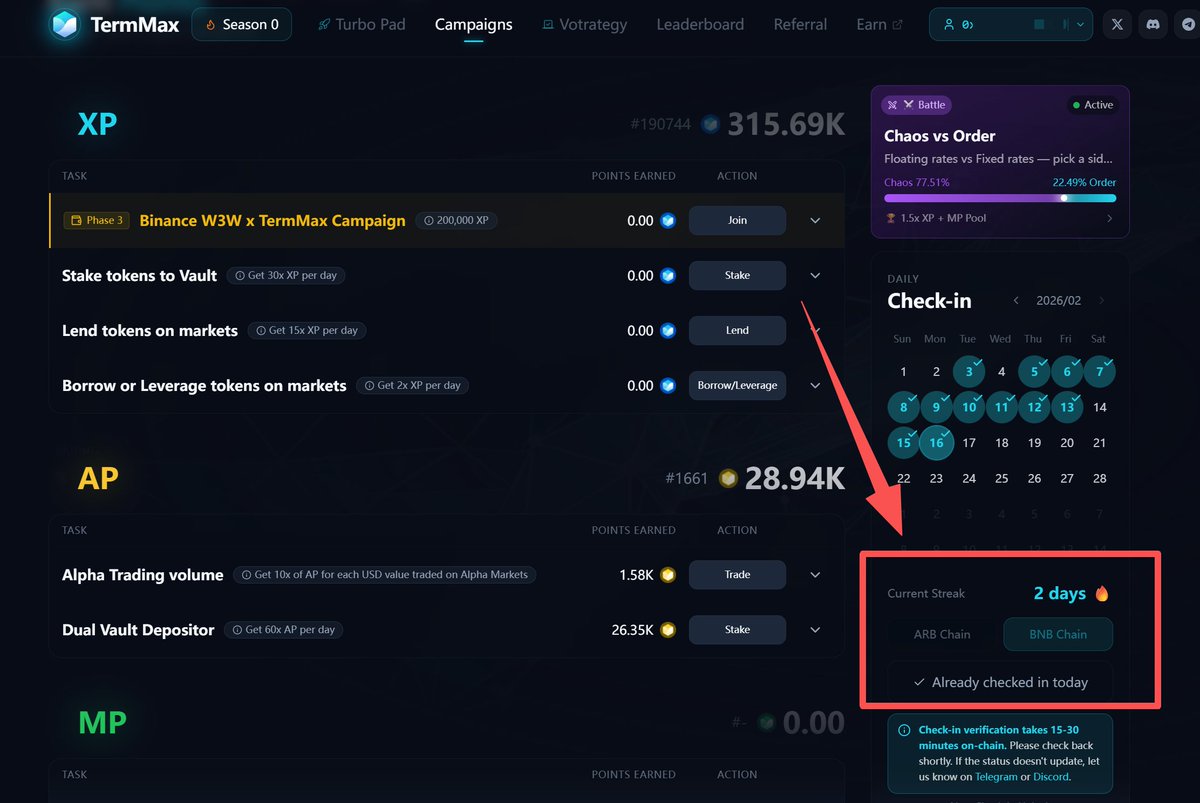Click the Season 0 badge
Image resolution: width=1200 pixels, height=803 pixels.
point(241,24)
